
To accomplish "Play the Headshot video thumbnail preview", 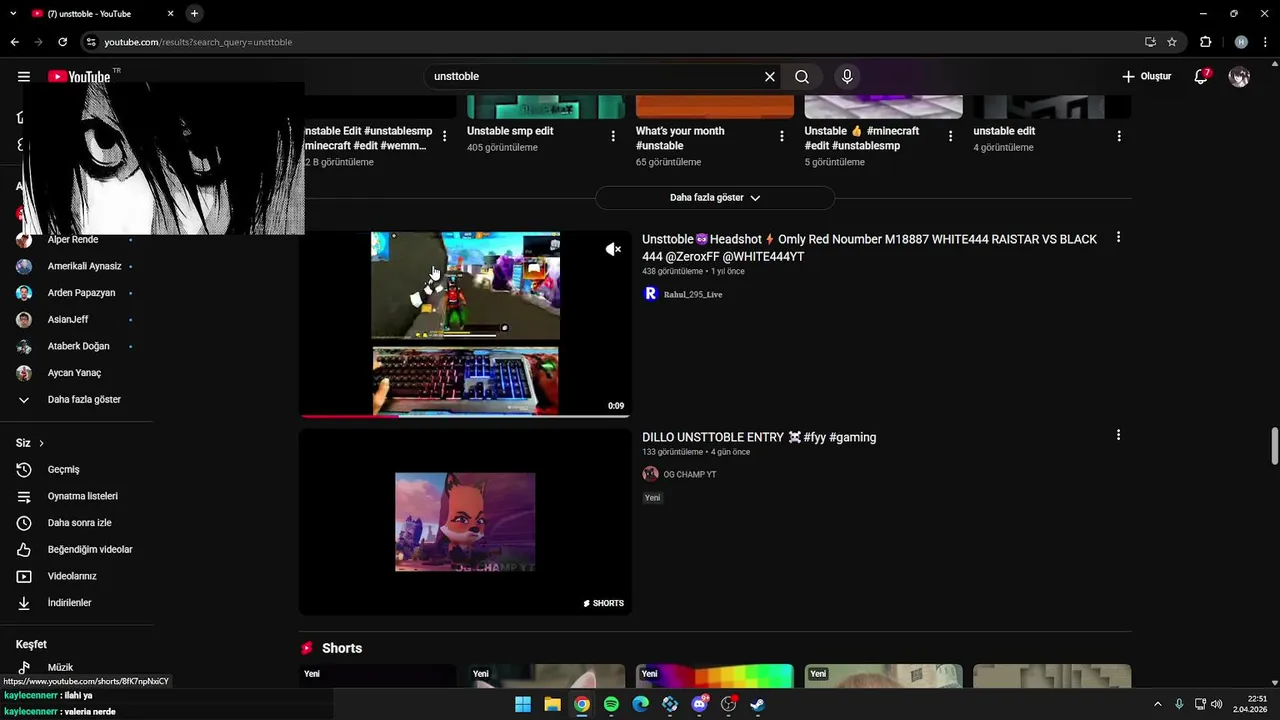I will pos(465,324).
